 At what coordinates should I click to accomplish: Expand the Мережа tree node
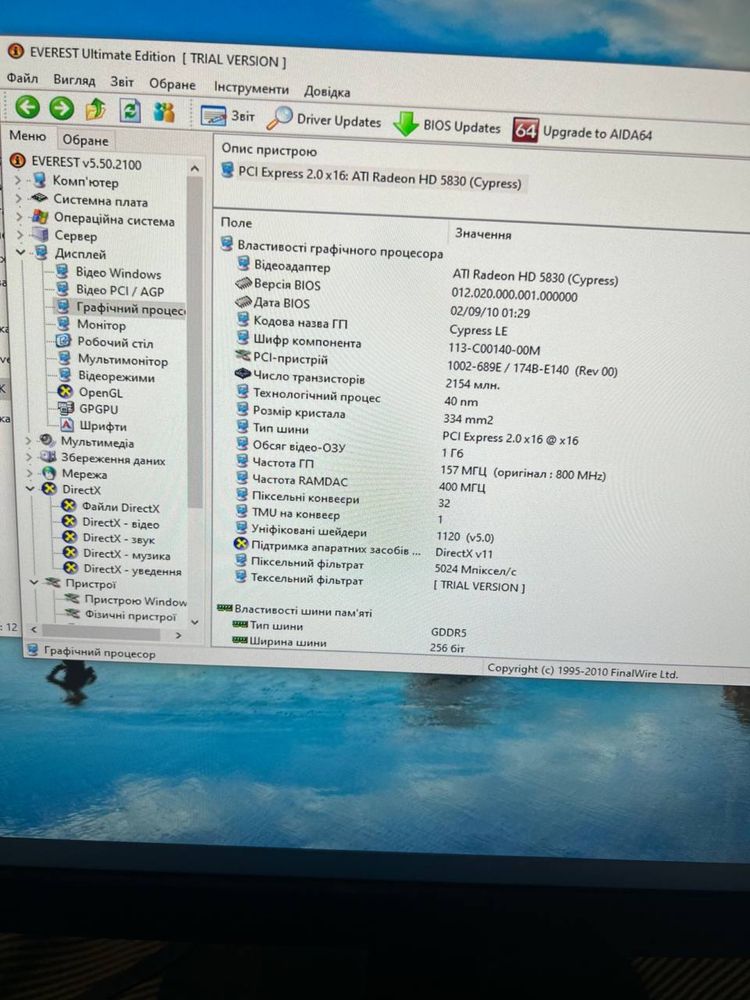29,473
